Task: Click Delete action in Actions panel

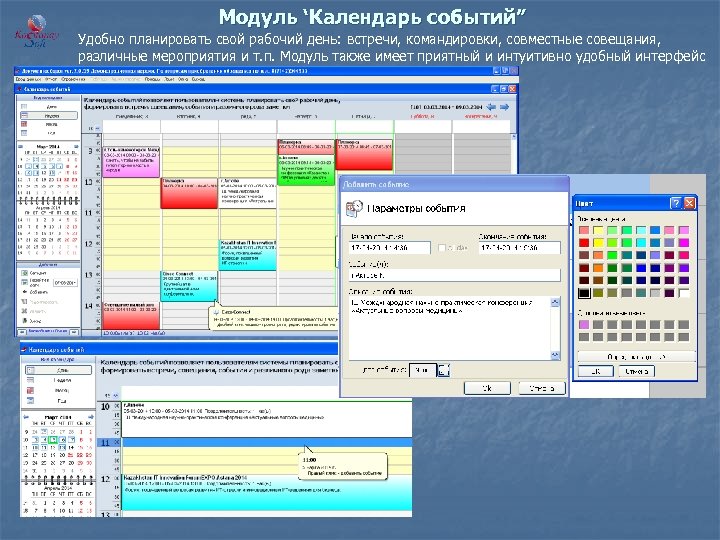Action: [34, 311]
